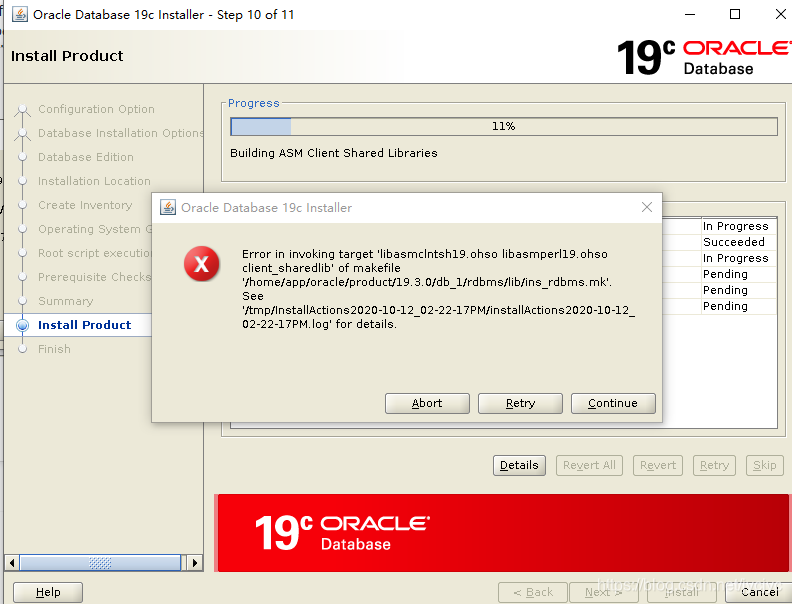Minimize the installer window
Screen dimensions: 792x604
pos(690,14)
